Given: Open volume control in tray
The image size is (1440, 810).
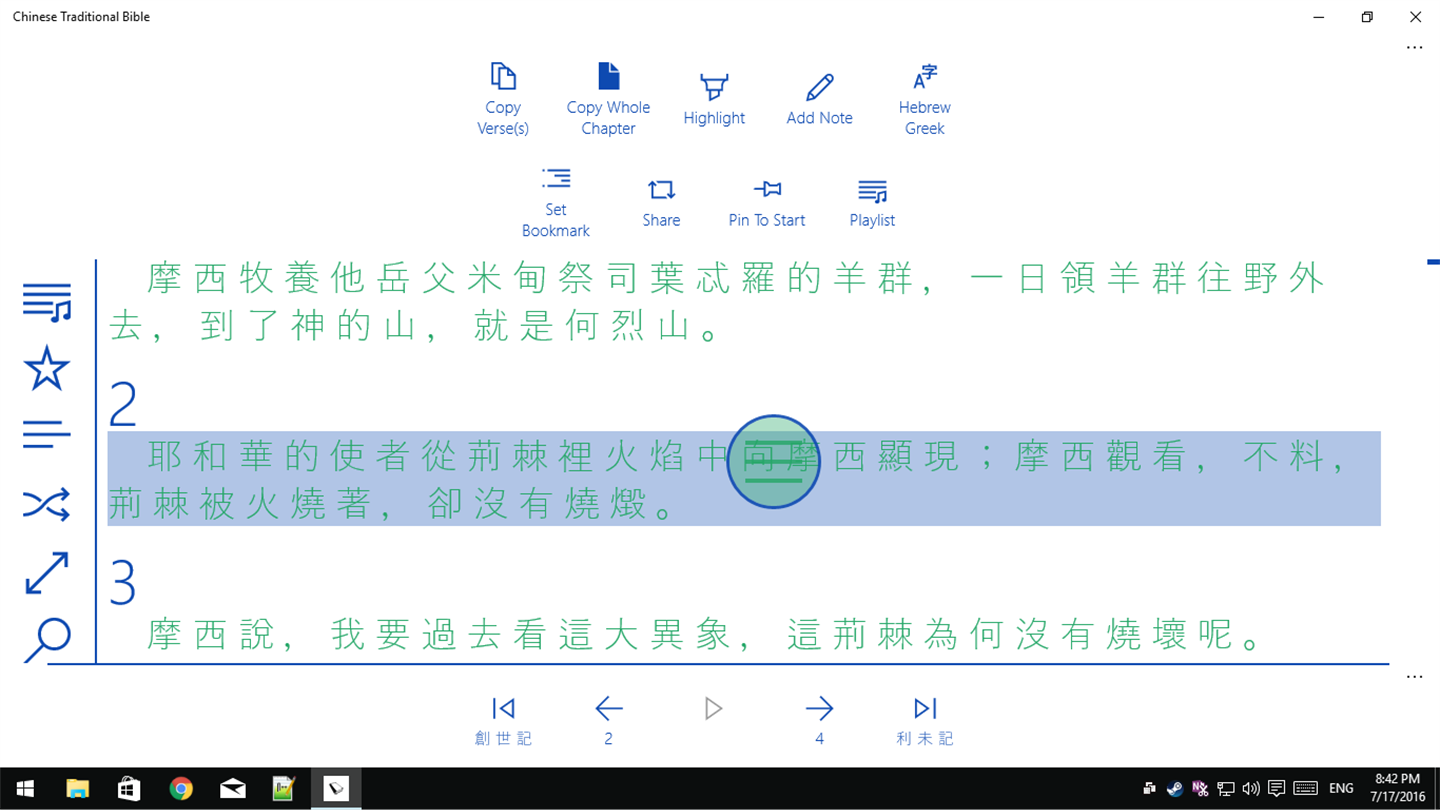Looking at the screenshot, I should 1251,789.
